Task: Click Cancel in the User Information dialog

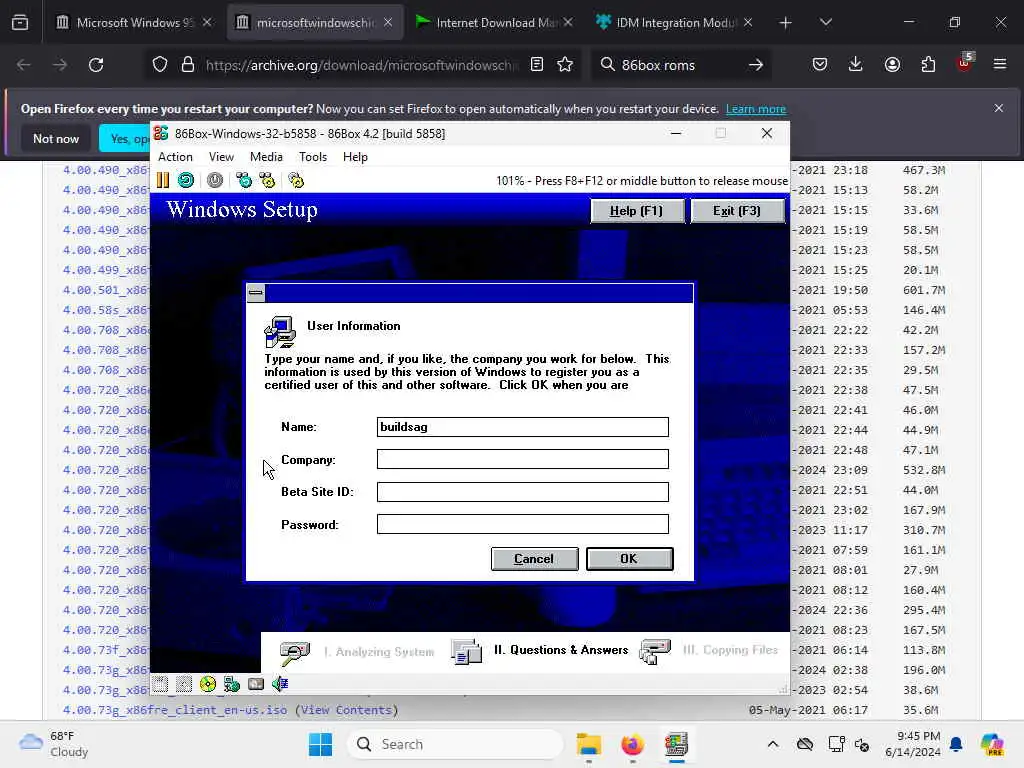Action: (534, 559)
